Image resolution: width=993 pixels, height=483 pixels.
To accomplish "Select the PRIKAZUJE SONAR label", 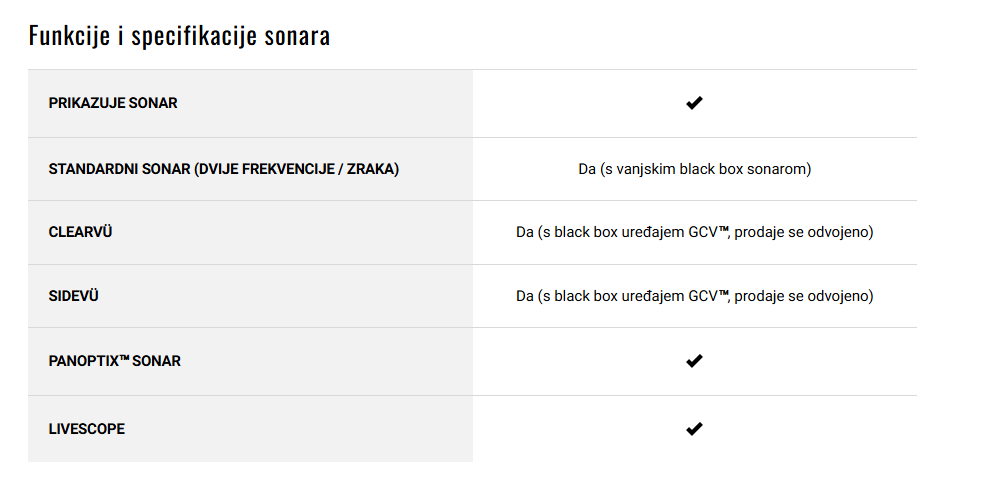I will 113,103.
